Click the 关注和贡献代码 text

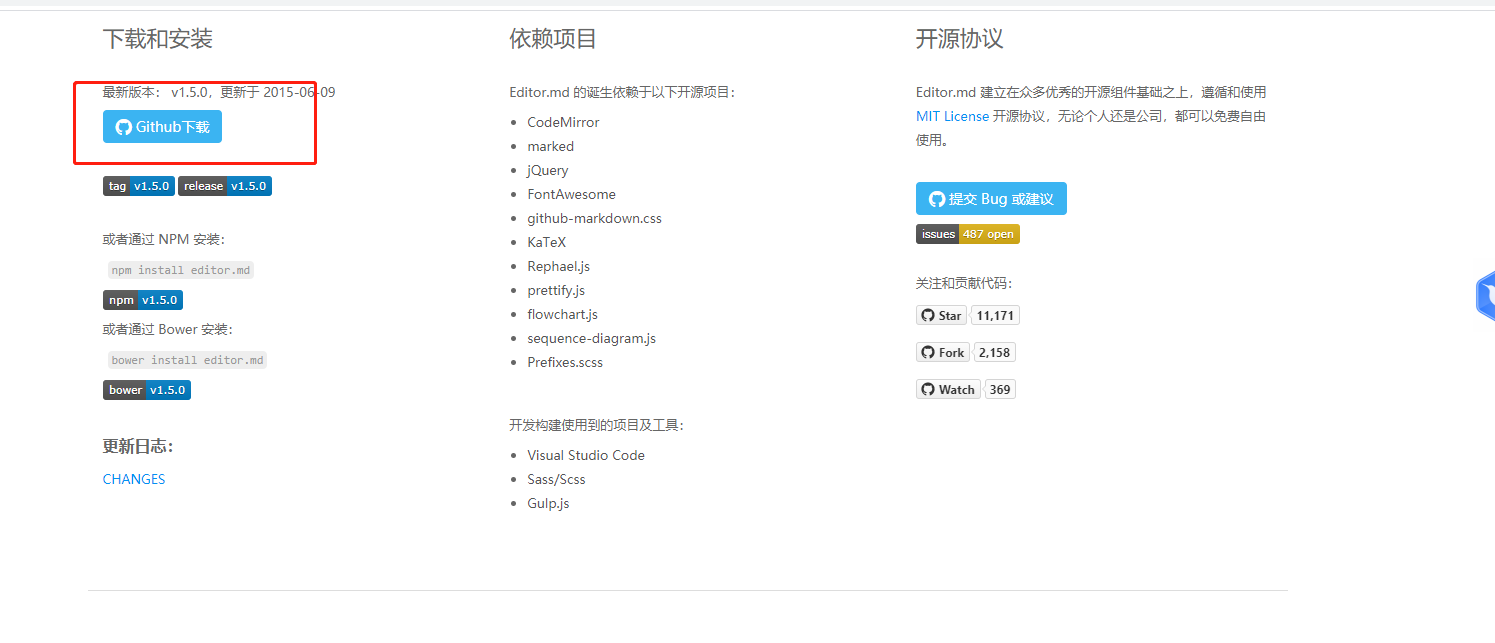(964, 283)
